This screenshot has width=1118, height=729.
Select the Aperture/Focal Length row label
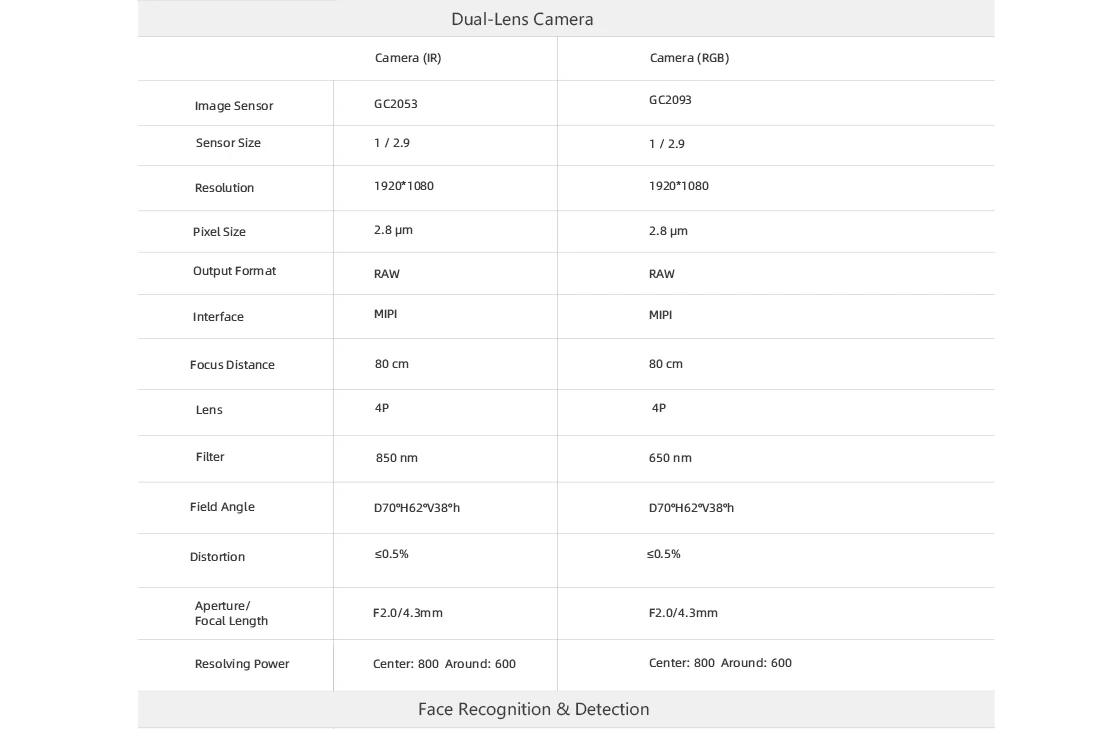click(x=231, y=613)
